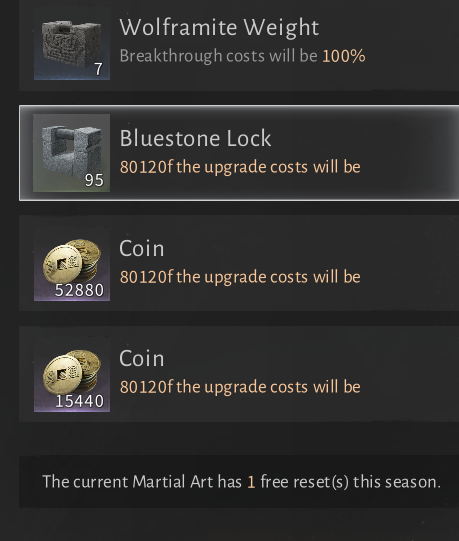459x541 pixels.
Task: Click the Martial Art free reset notice
Action: (242, 482)
